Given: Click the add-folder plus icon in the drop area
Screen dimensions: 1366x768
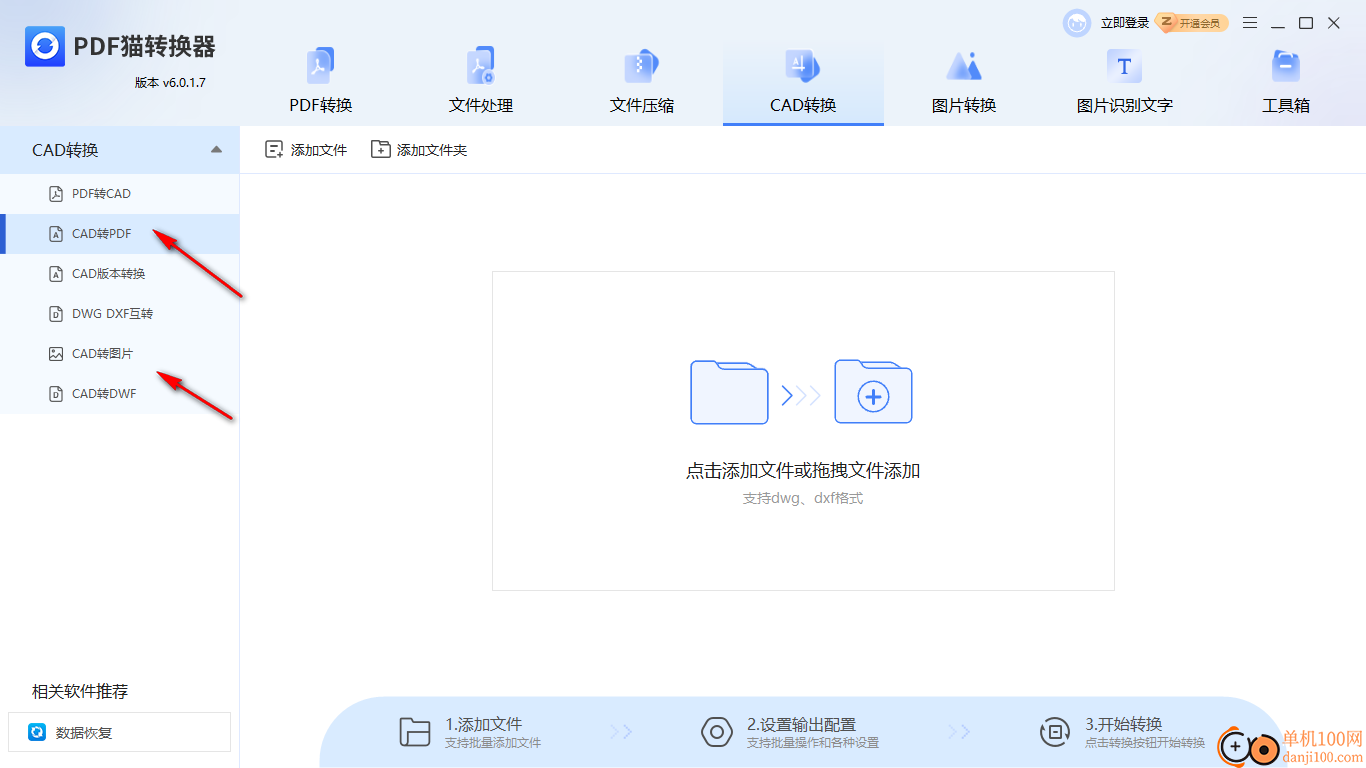Looking at the screenshot, I should 873,392.
